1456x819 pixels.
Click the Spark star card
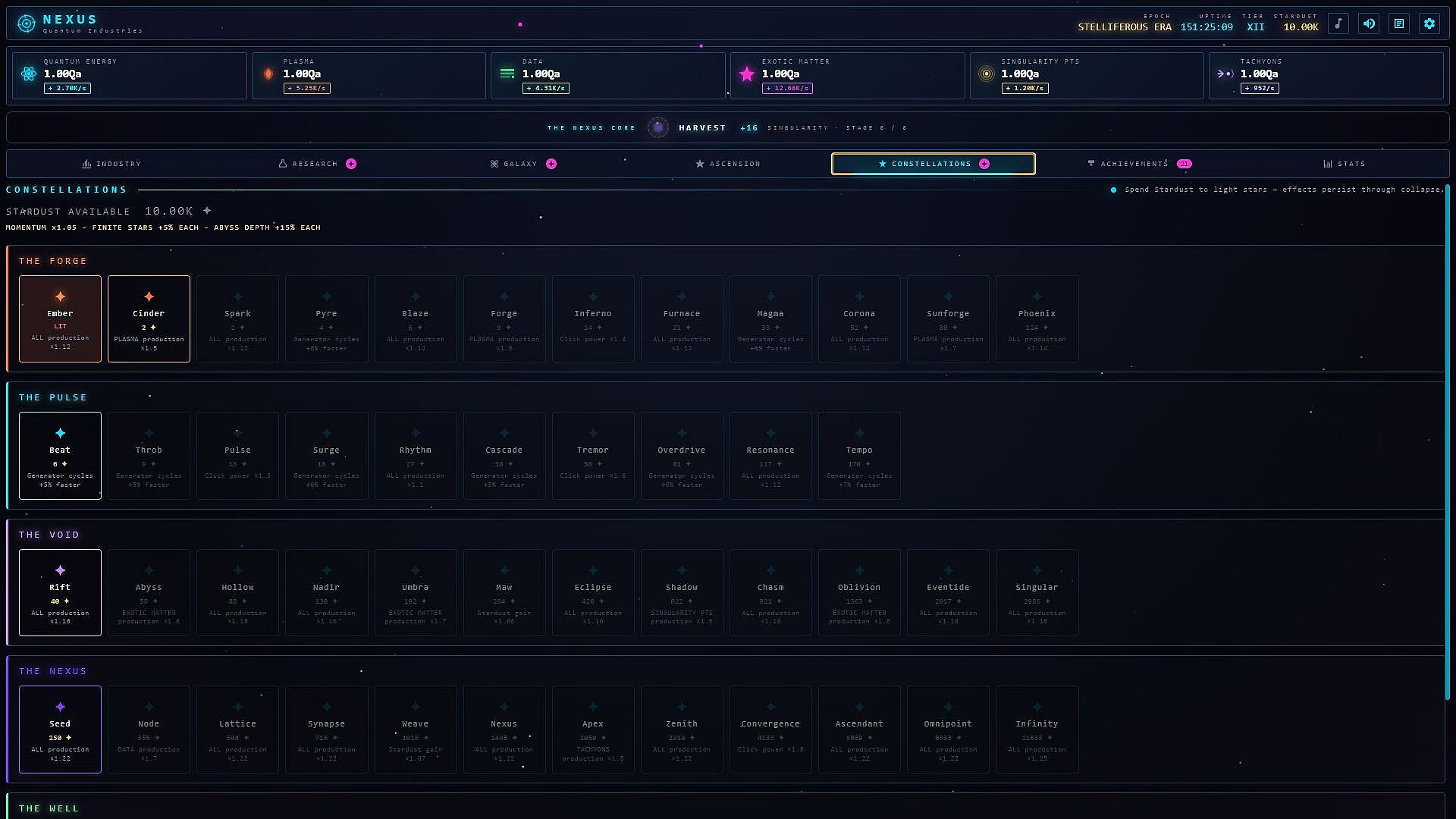(237, 318)
